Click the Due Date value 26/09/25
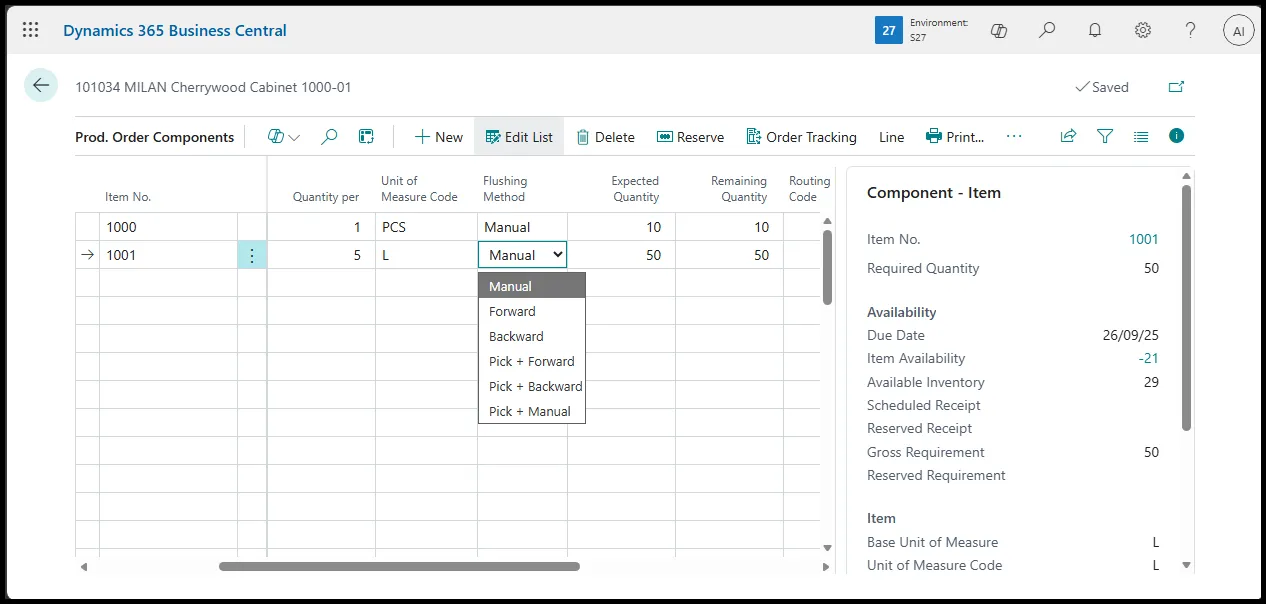 point(1131,335)
